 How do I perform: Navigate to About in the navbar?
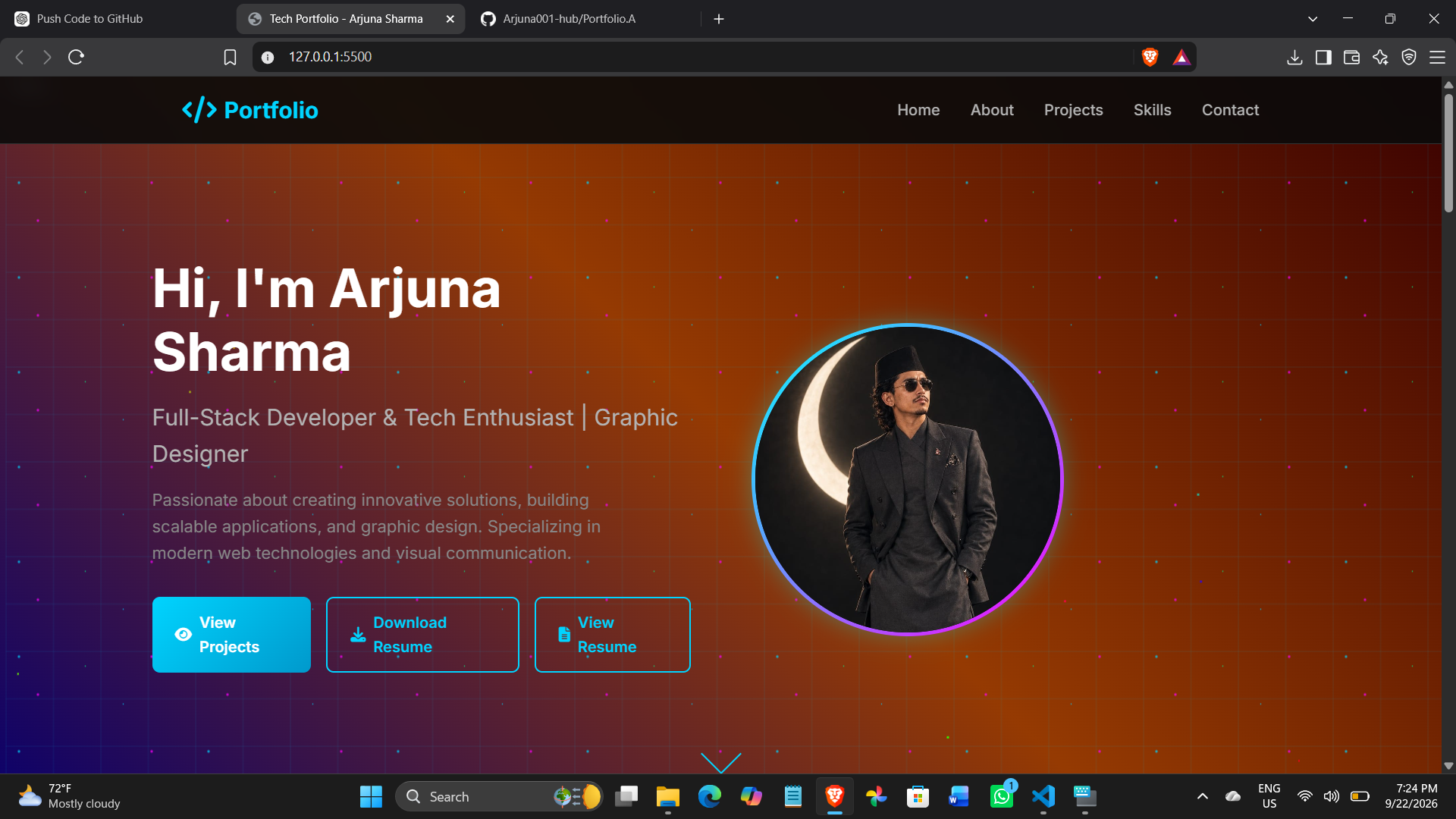coord(992,110)
